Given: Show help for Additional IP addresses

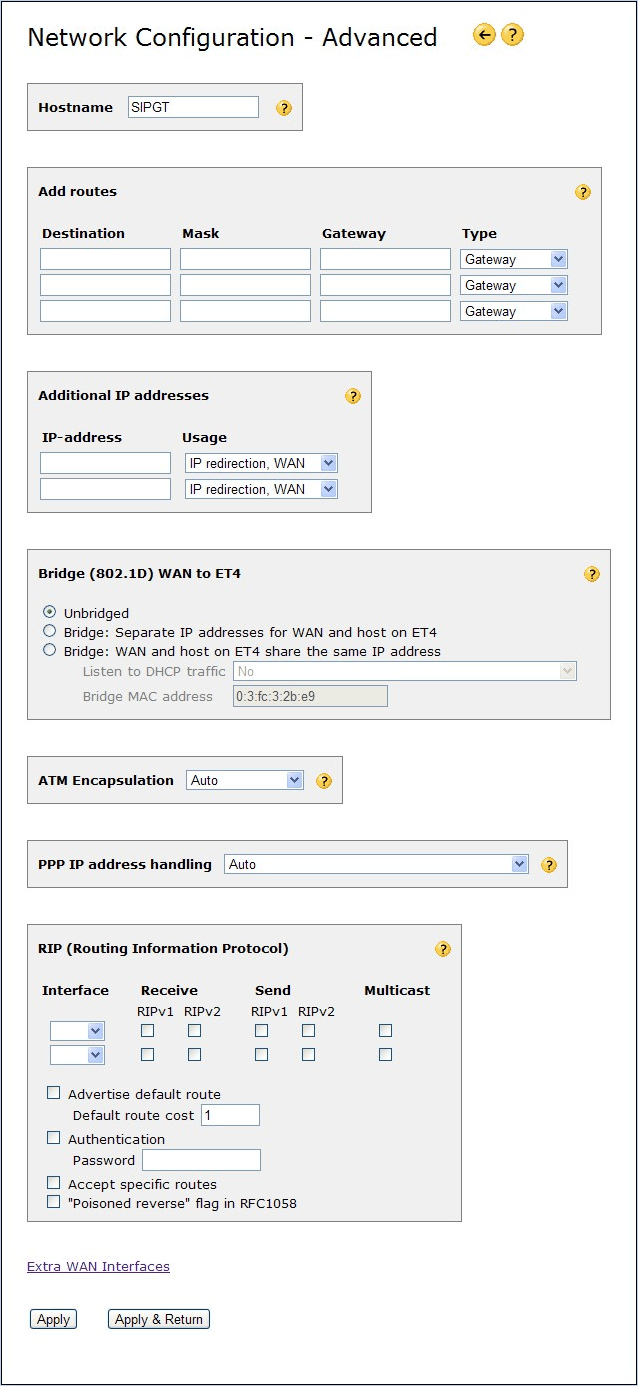Looking at the screenshot, I should pyautogui.click(x=353, y=396).
